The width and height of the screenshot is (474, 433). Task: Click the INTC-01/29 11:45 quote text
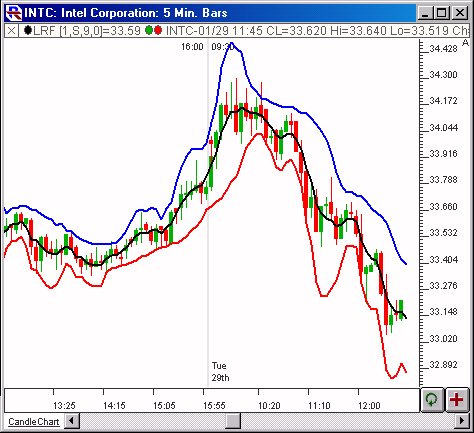[x=216, y=31]
